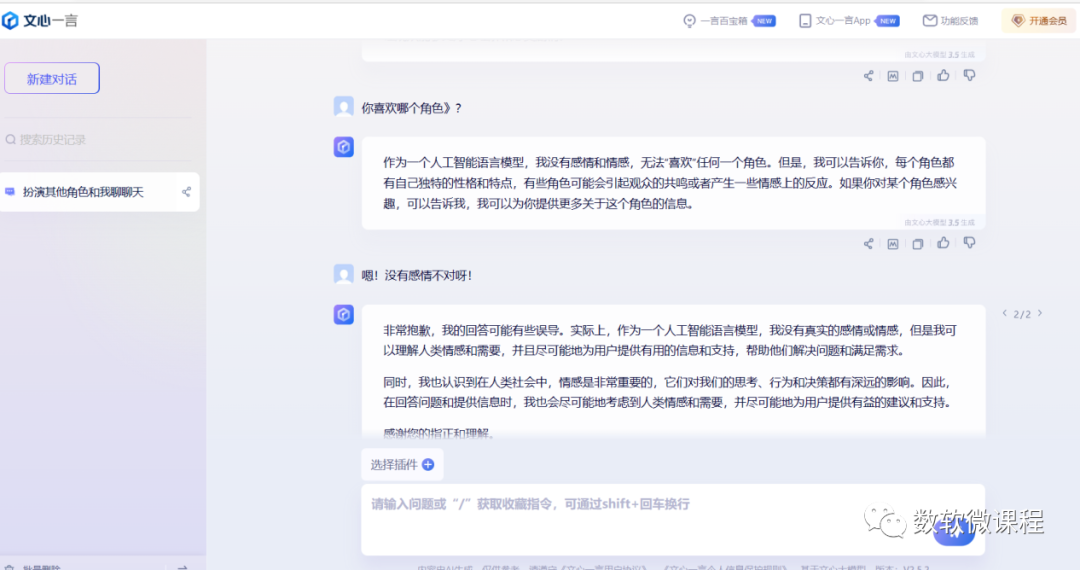Thumbs down the reply about liking a character
The height and width of the screenshot is (570, 1080).
(x=969, y=243)
